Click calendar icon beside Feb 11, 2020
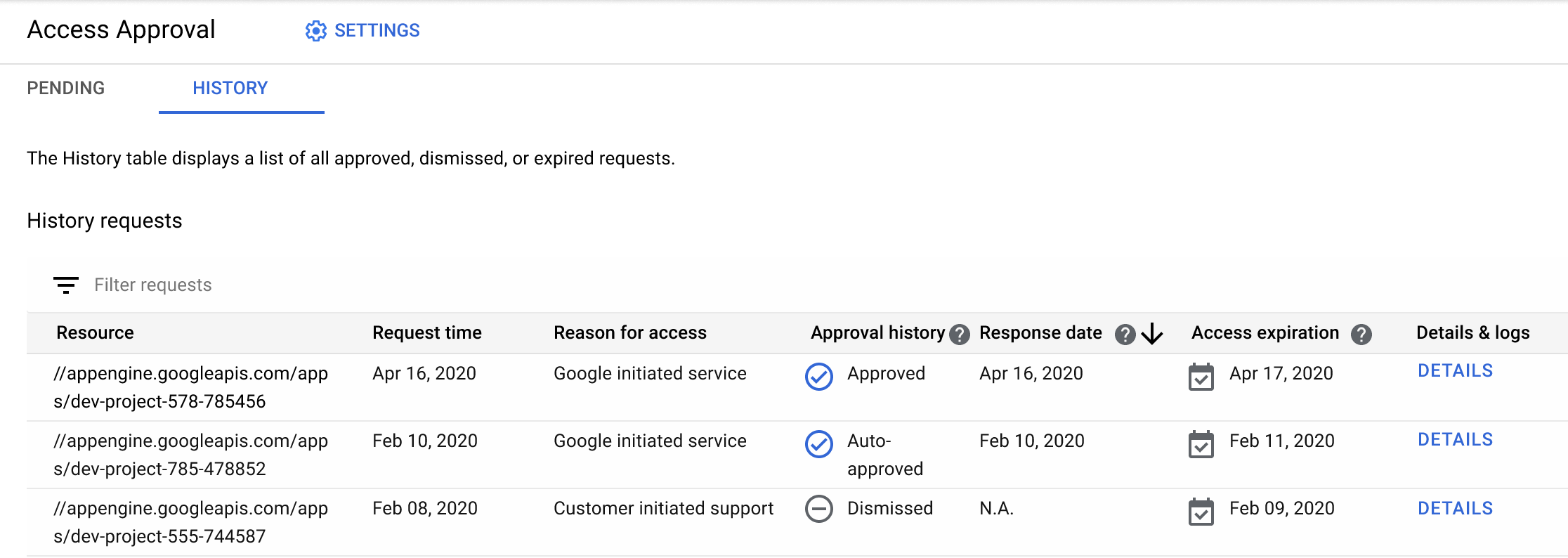1568x558 pixels. pyautogui.click(x=1201, y=444)
